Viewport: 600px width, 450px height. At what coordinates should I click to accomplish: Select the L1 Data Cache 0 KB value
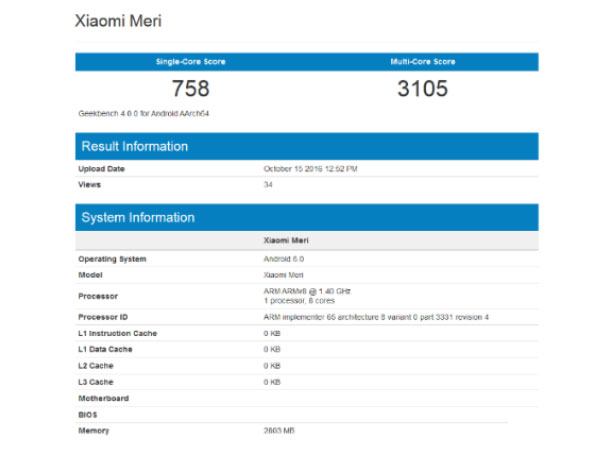coord(272,349)
